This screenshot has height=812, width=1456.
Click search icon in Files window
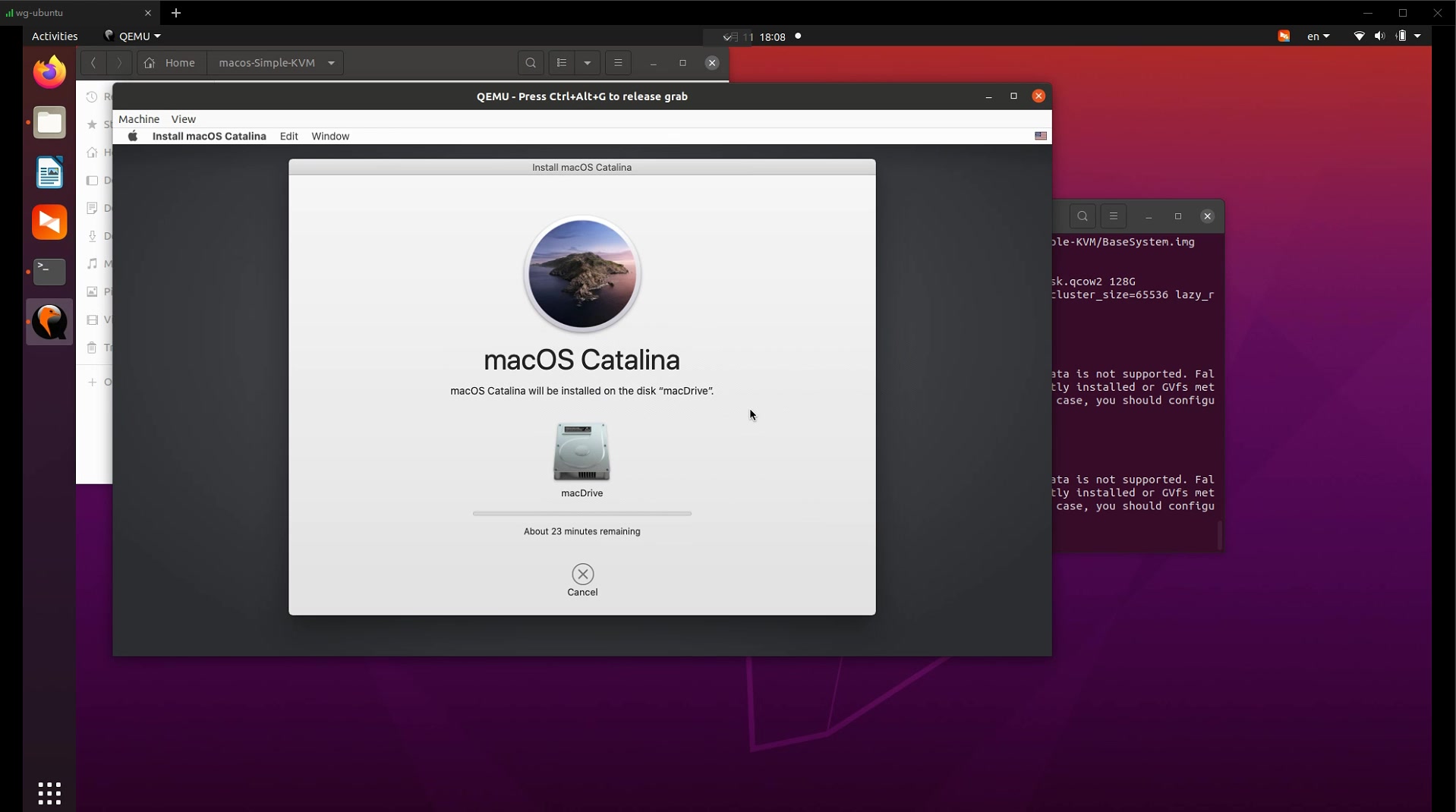click(x=531, y=63)
